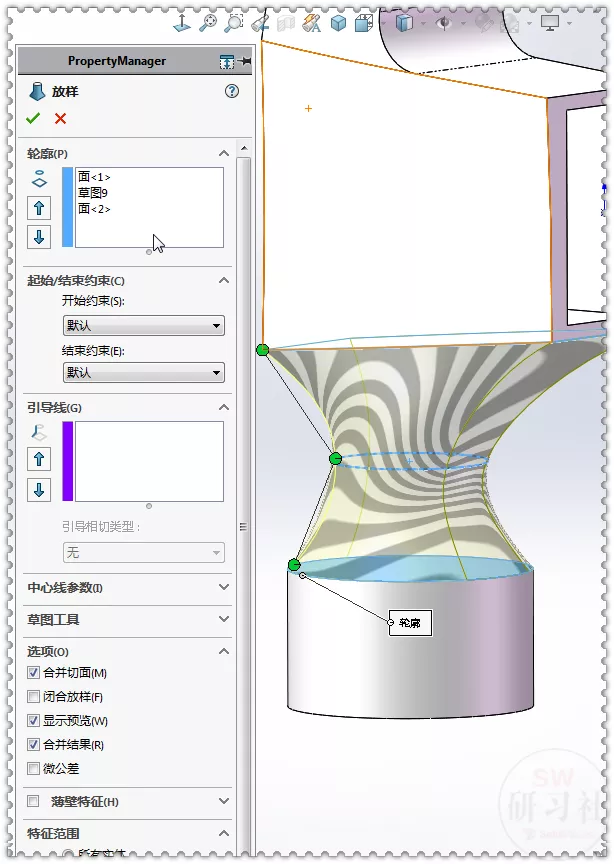This screenshot has height=864, width=614.
Task: Click the PropertyManager title bar
Action: click(x=117, y=61)
